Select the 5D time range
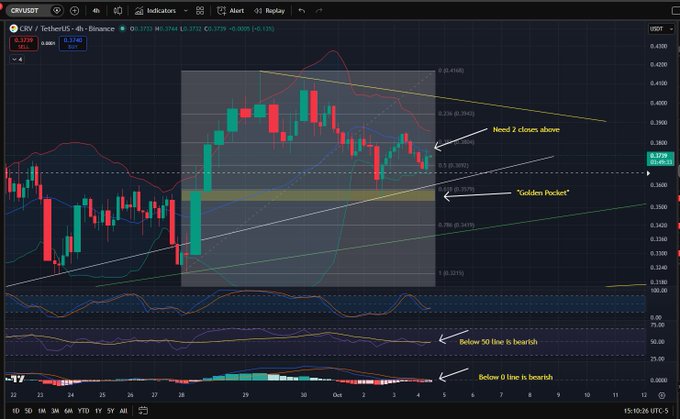The image size is (680, 419). 28,410
